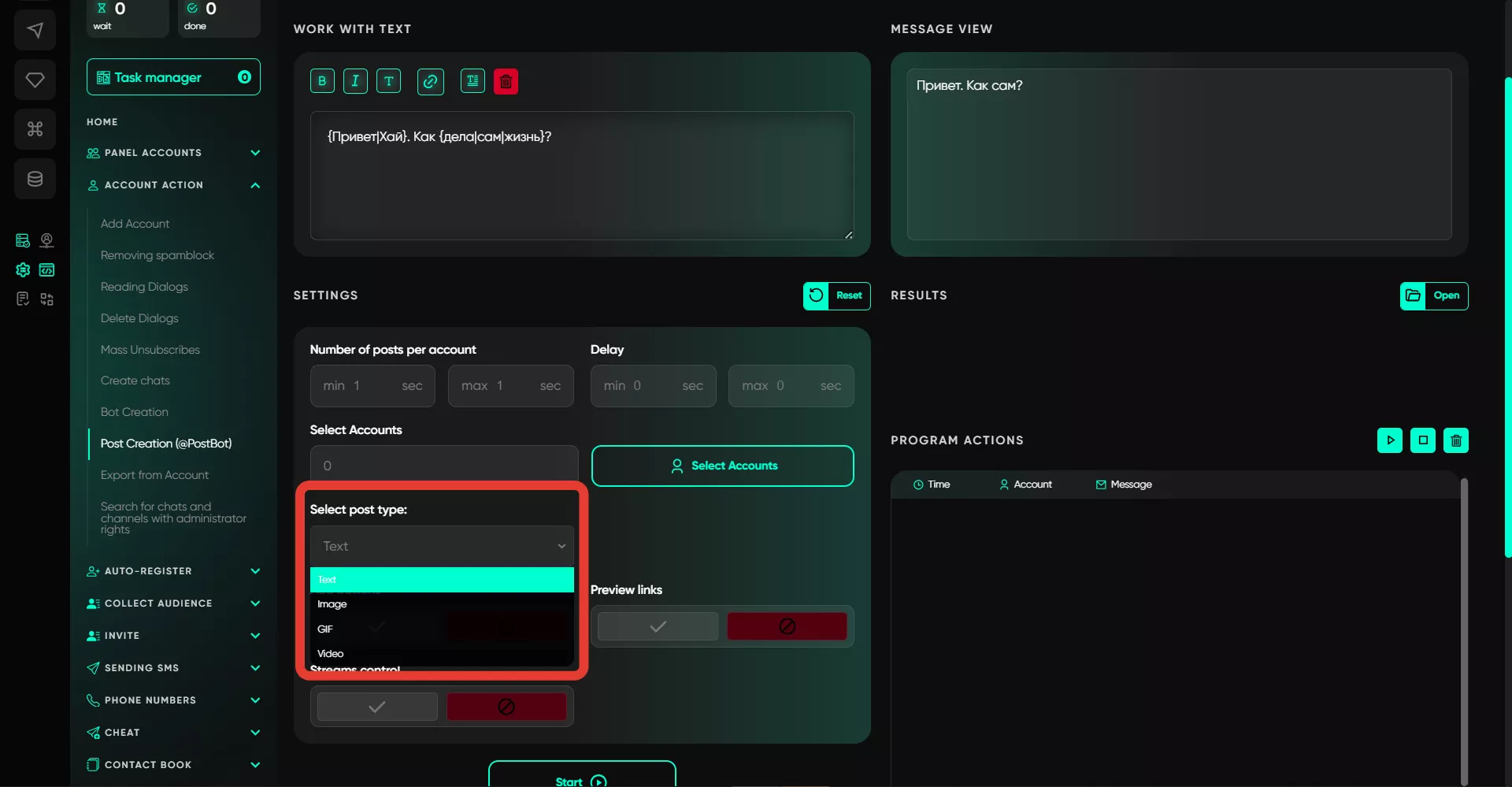
Task: Click the posts per account min field
Action: pyautogui.click(x=372, y=386)
